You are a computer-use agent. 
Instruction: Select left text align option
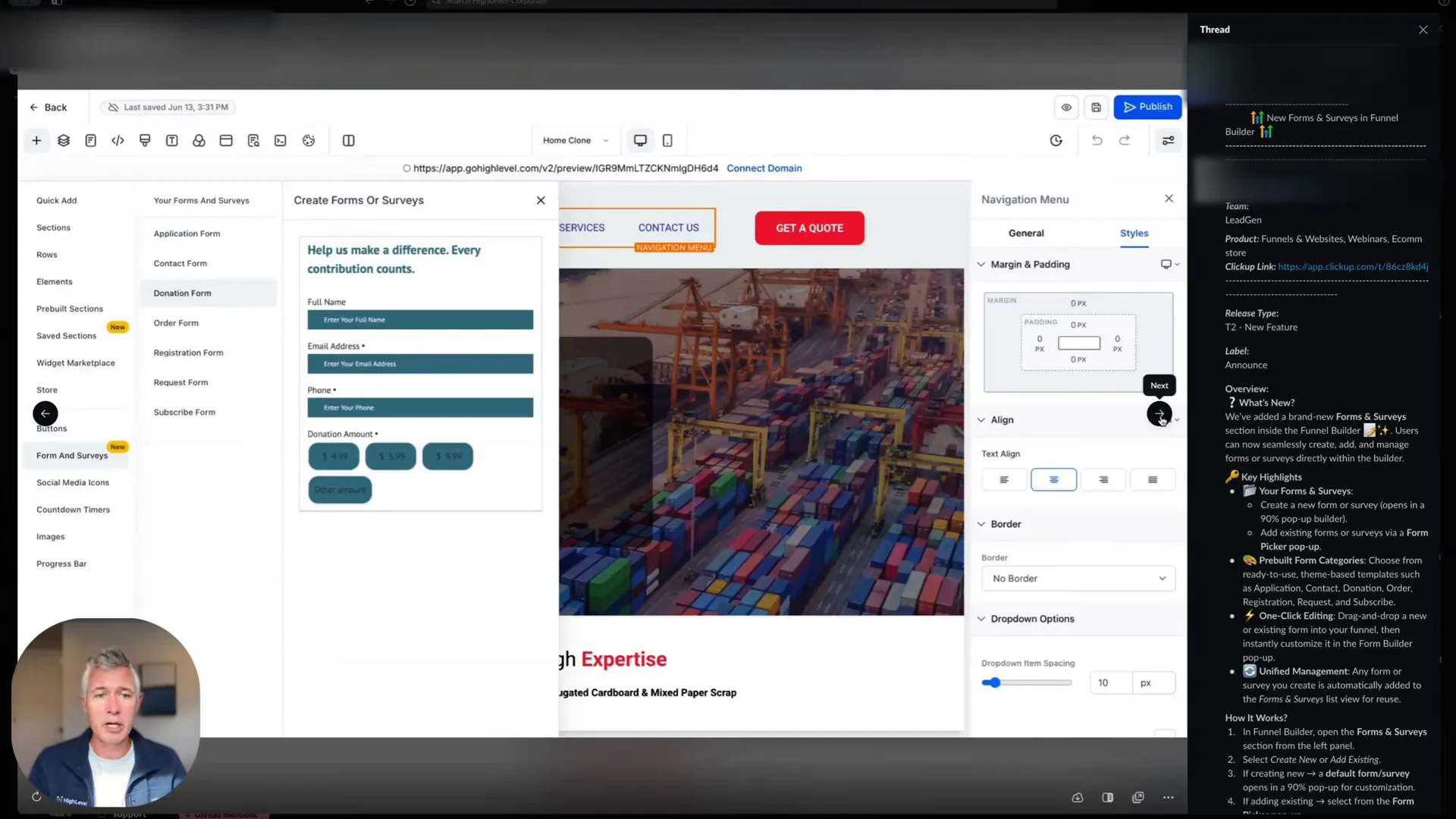pyautogui.click(x=1004, y=479)
